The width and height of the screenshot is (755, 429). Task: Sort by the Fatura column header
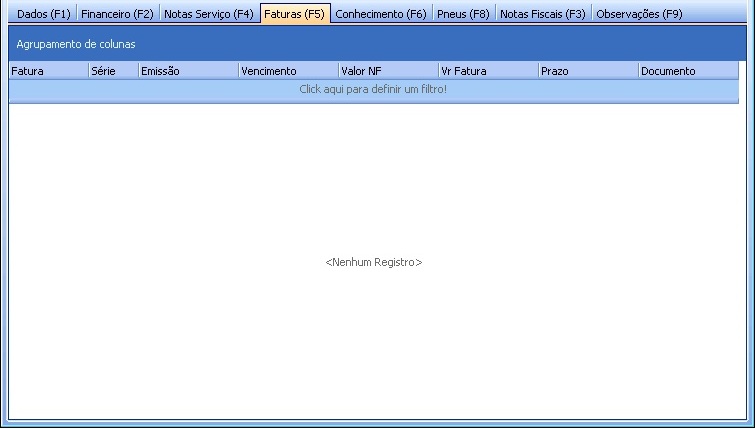[48, 71]
